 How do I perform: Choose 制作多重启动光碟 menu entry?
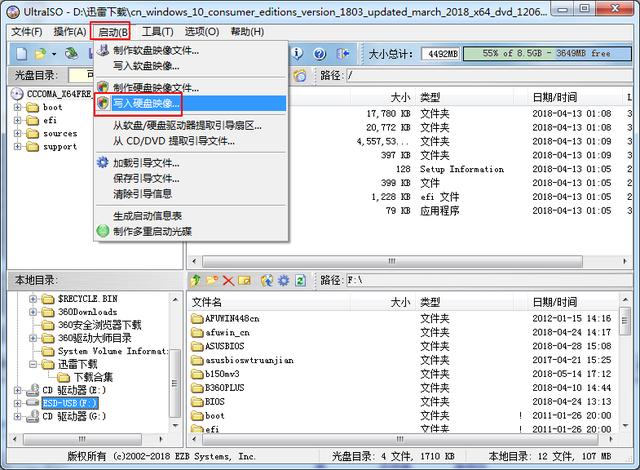point(191,231)
